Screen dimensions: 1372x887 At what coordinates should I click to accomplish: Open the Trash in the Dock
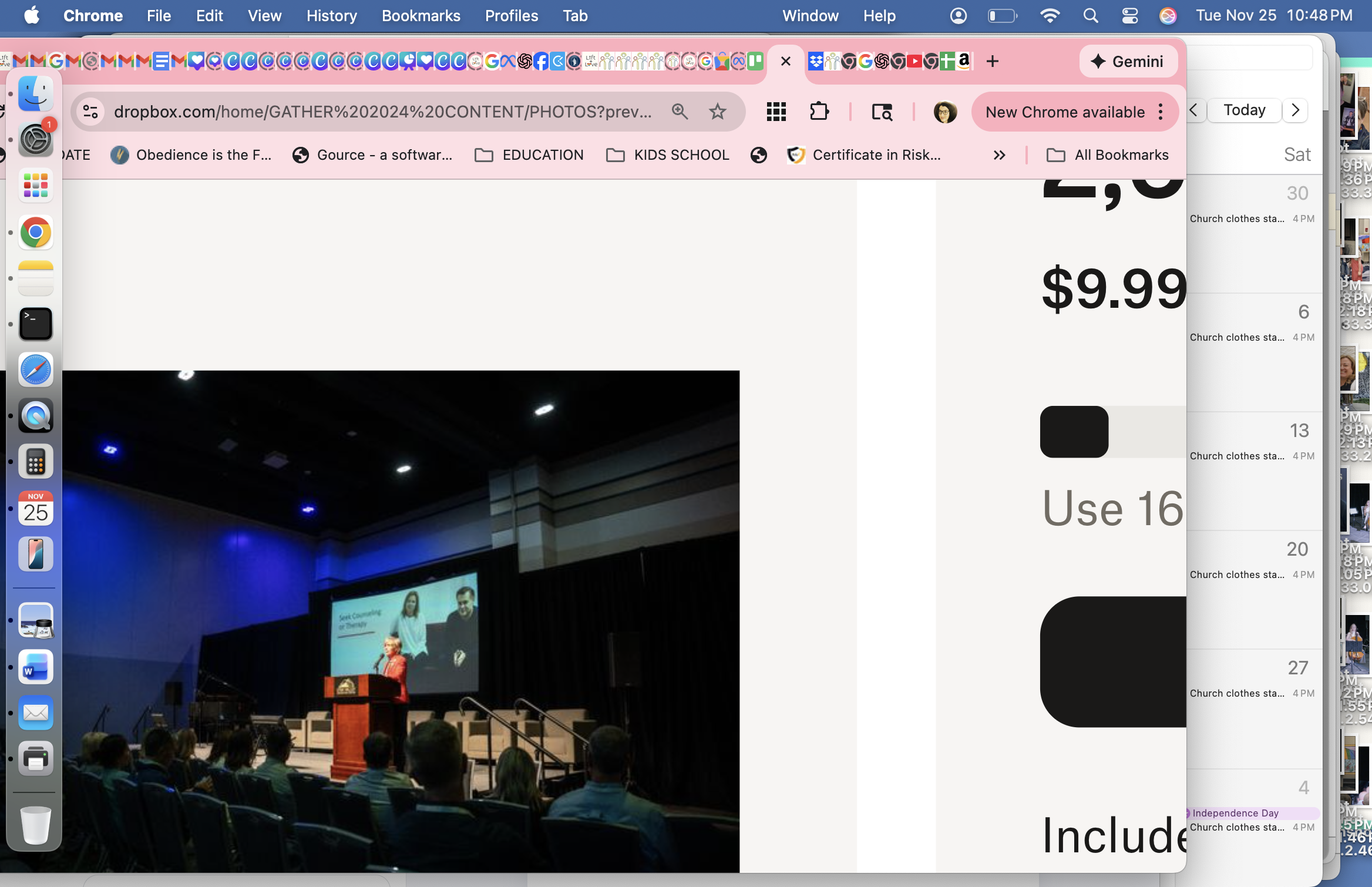(36, 825)
